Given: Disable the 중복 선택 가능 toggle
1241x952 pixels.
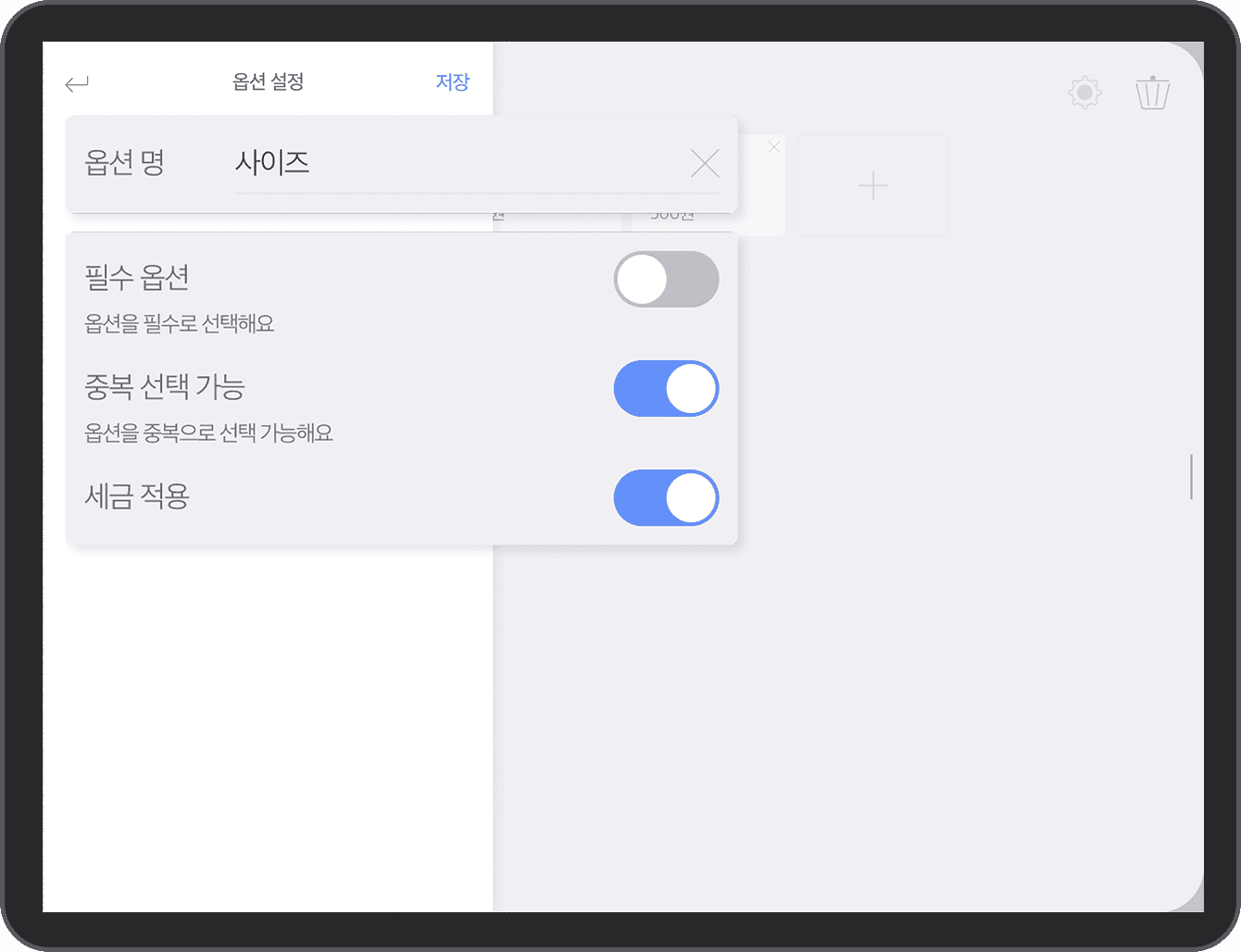Looking at the screenshot, I should coord(666,388).
